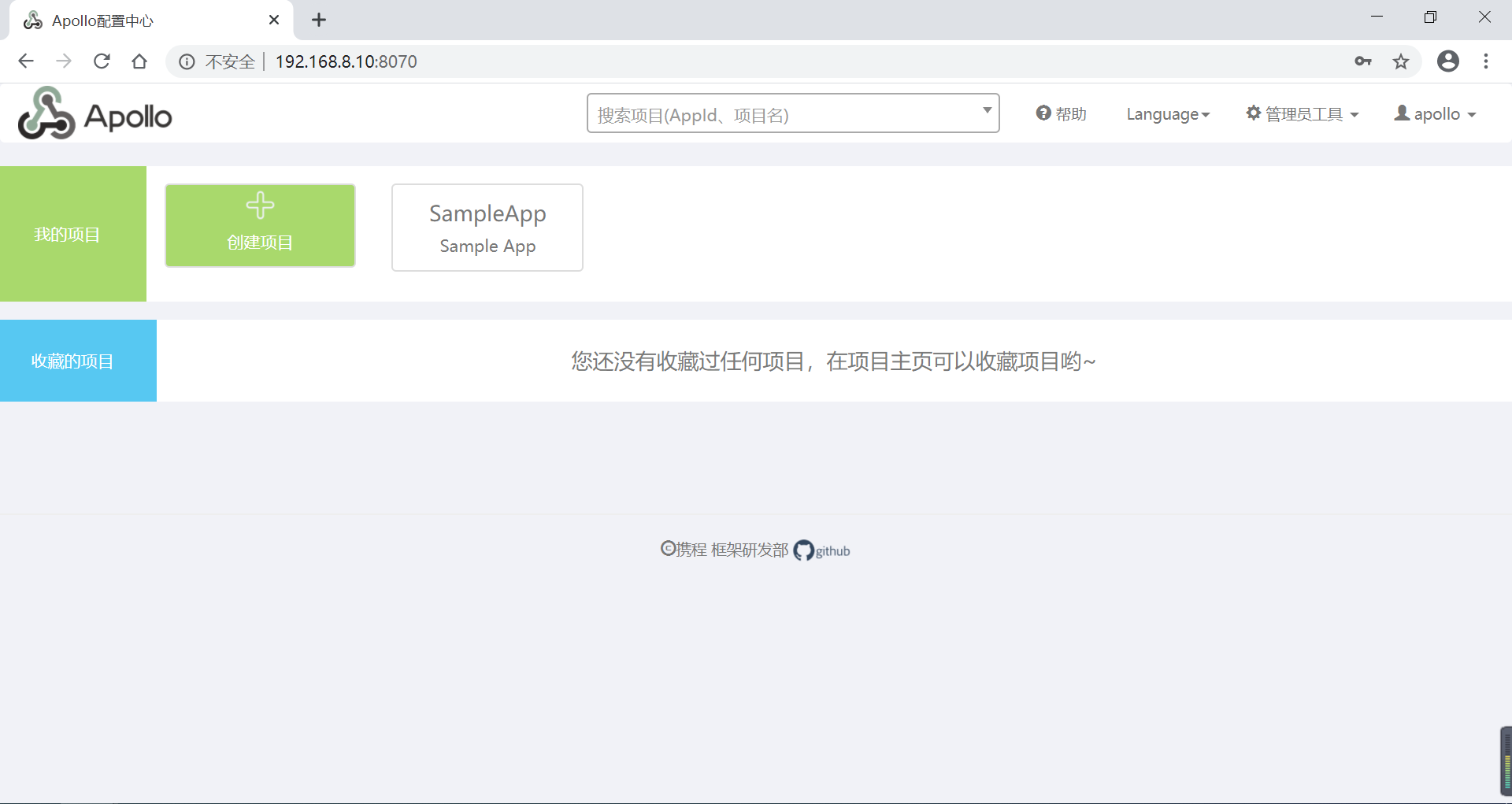
Task: Click the browser back arrow icon
Action: tap(26, 61)
